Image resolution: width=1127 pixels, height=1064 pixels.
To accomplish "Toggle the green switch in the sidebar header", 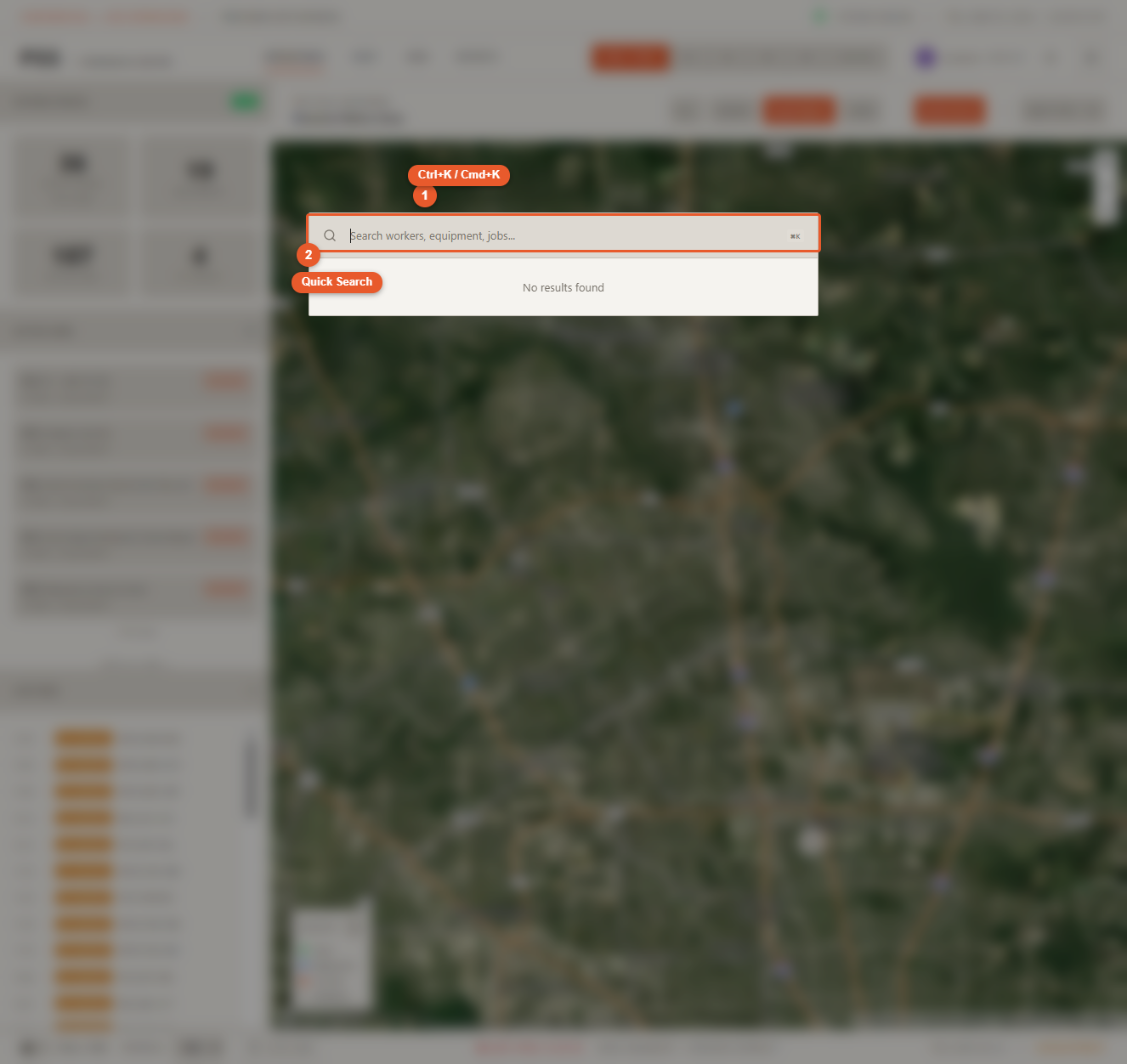I will 245,100.
